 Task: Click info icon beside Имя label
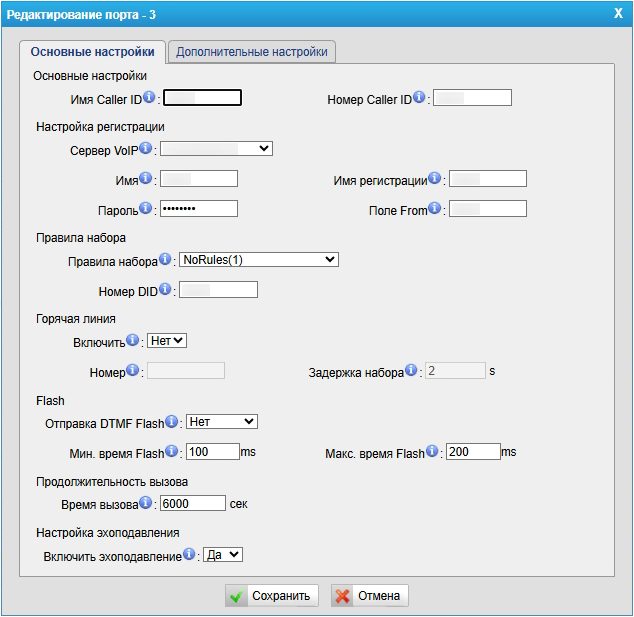(x=146, y=178)
